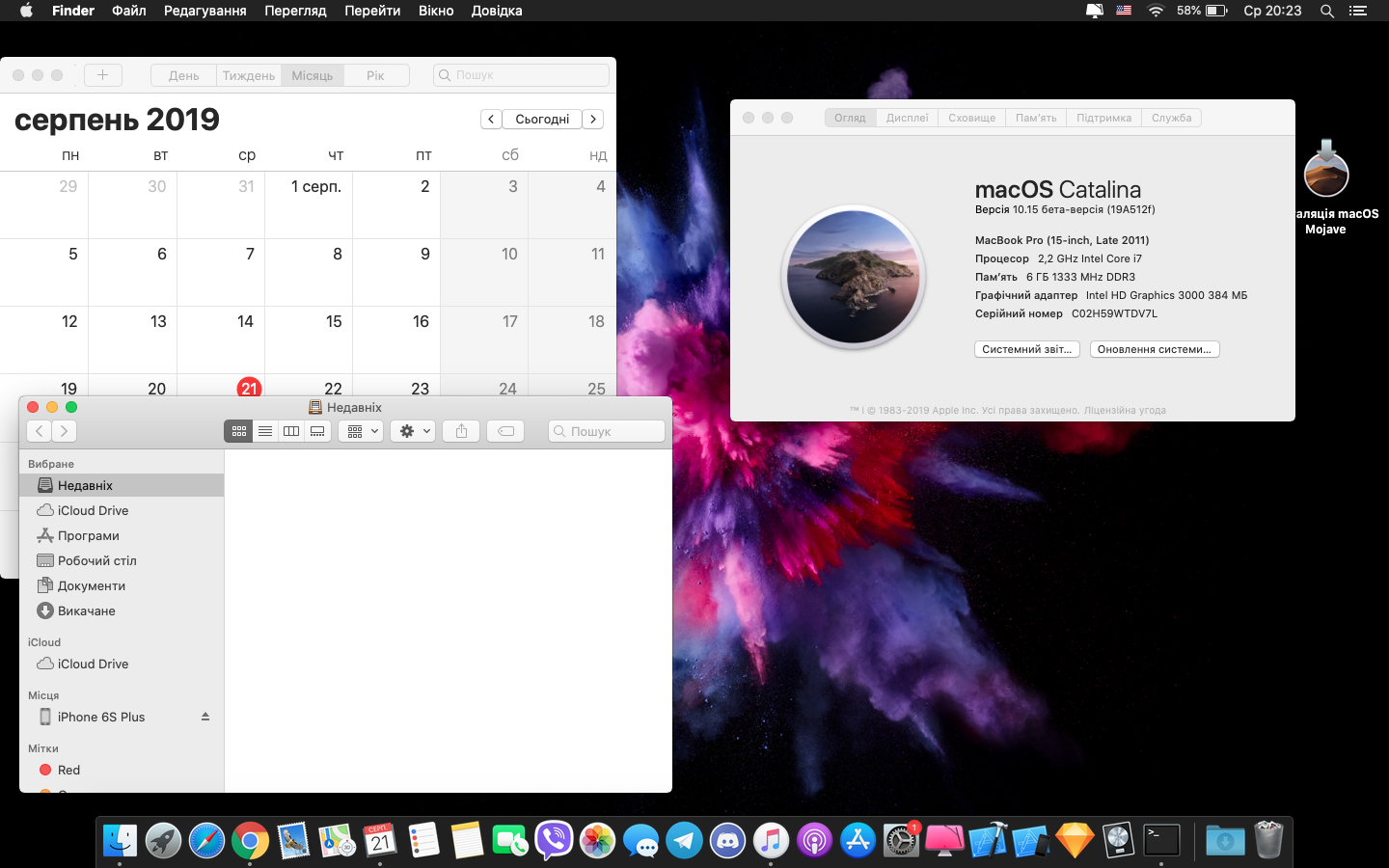Open Notes app in the Dock
This screenshot has width=1389, height=868.
467,841
